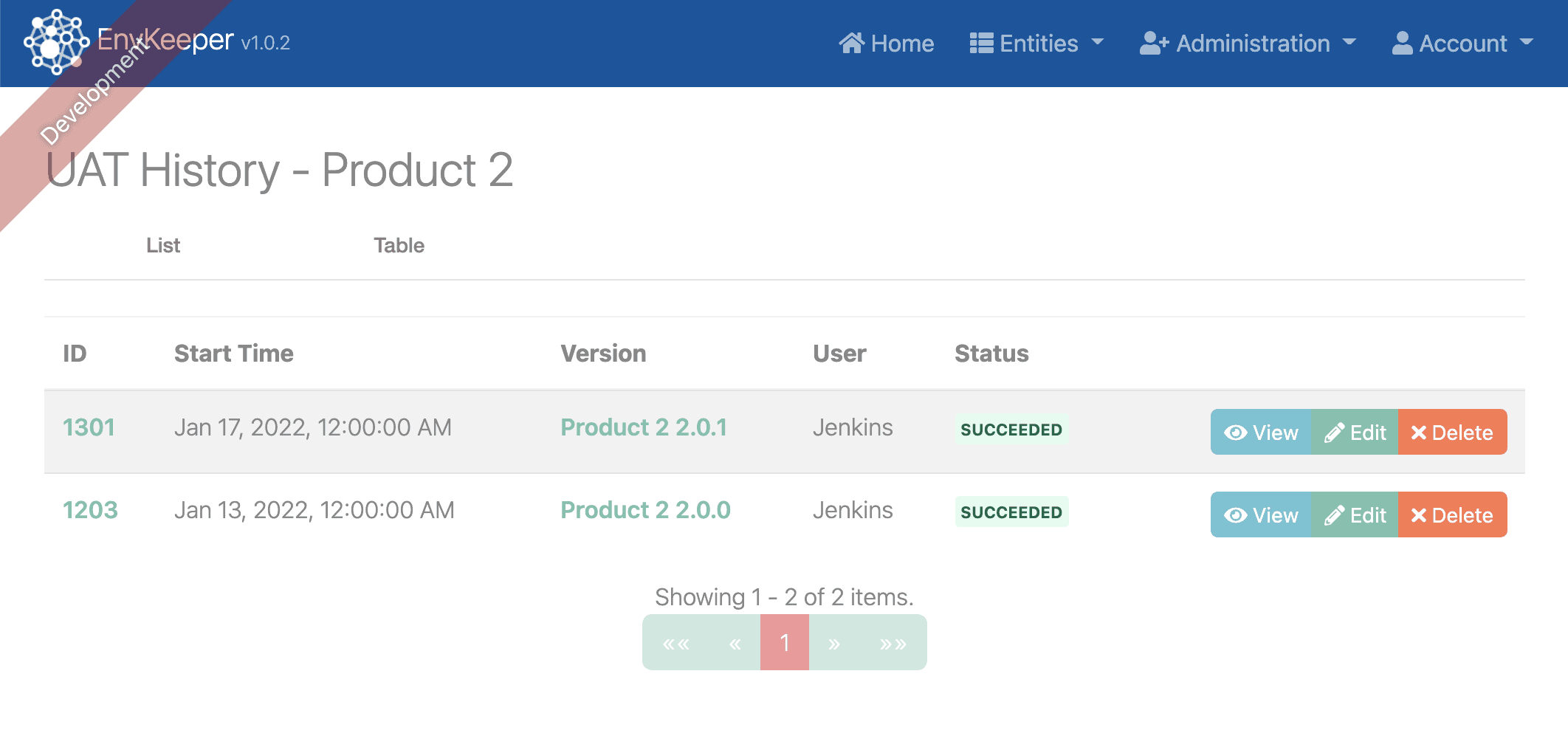The height and width of the screenshot is (747, 1568).
Task: Expand the Administration dropdown caret
Action: (x=1349, y=43)
